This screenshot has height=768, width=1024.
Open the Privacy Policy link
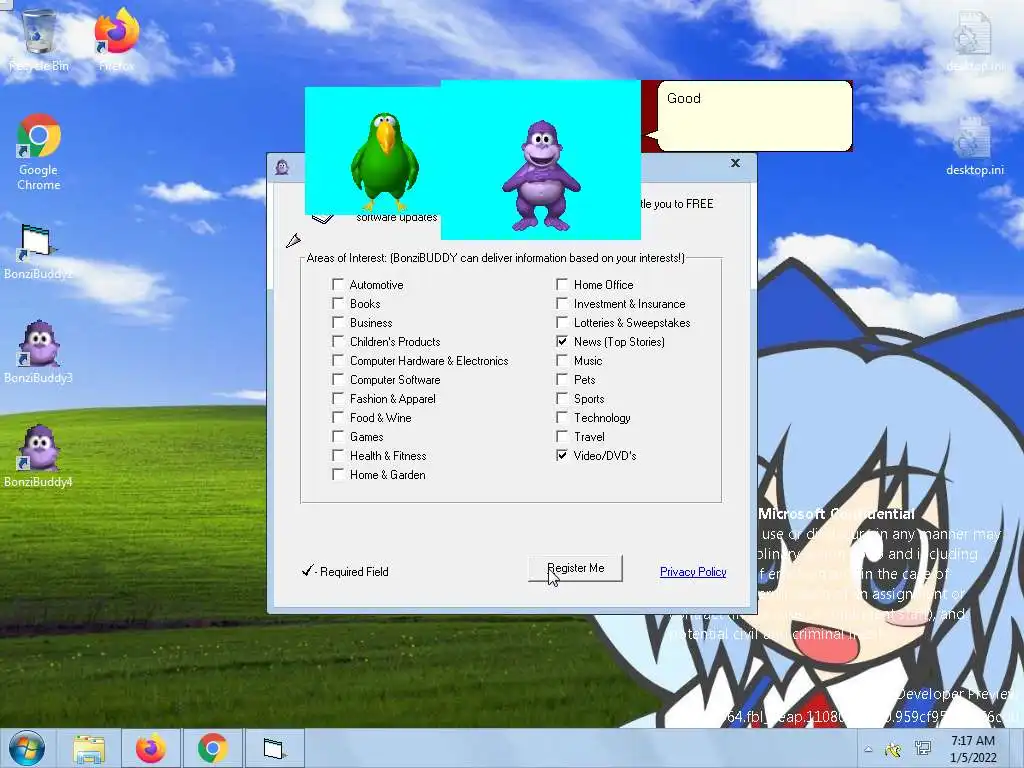tap(693, 571)
